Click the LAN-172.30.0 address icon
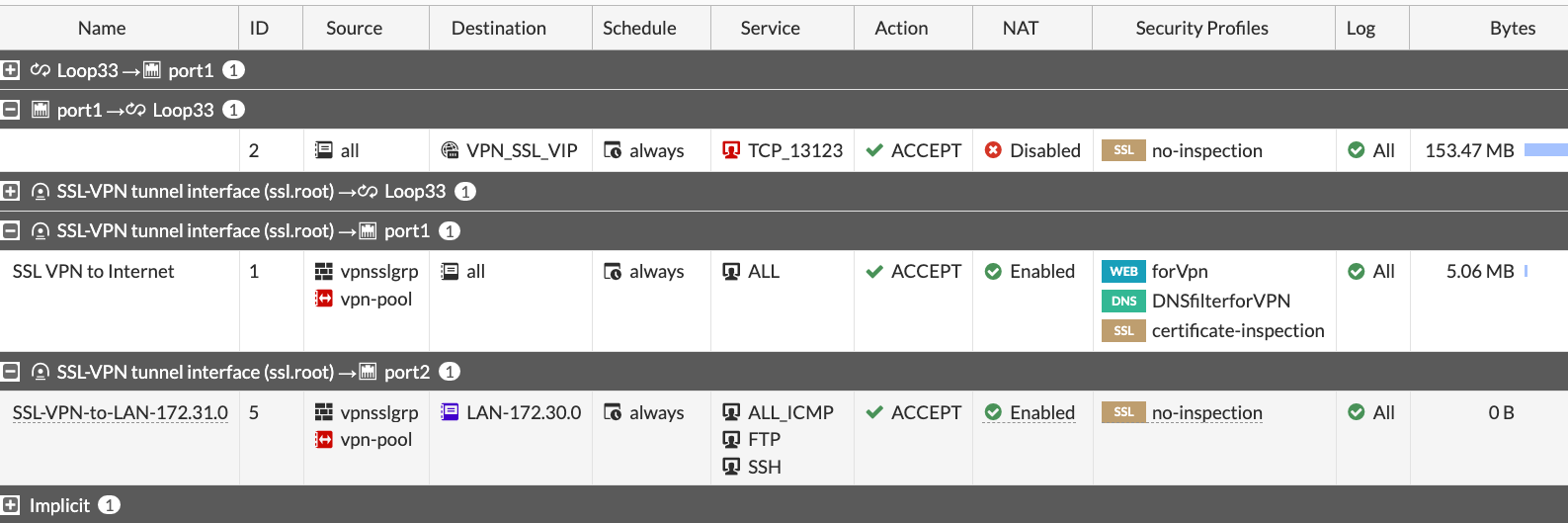This screenshot has height=523, width=1568. (x=450, y=412)
